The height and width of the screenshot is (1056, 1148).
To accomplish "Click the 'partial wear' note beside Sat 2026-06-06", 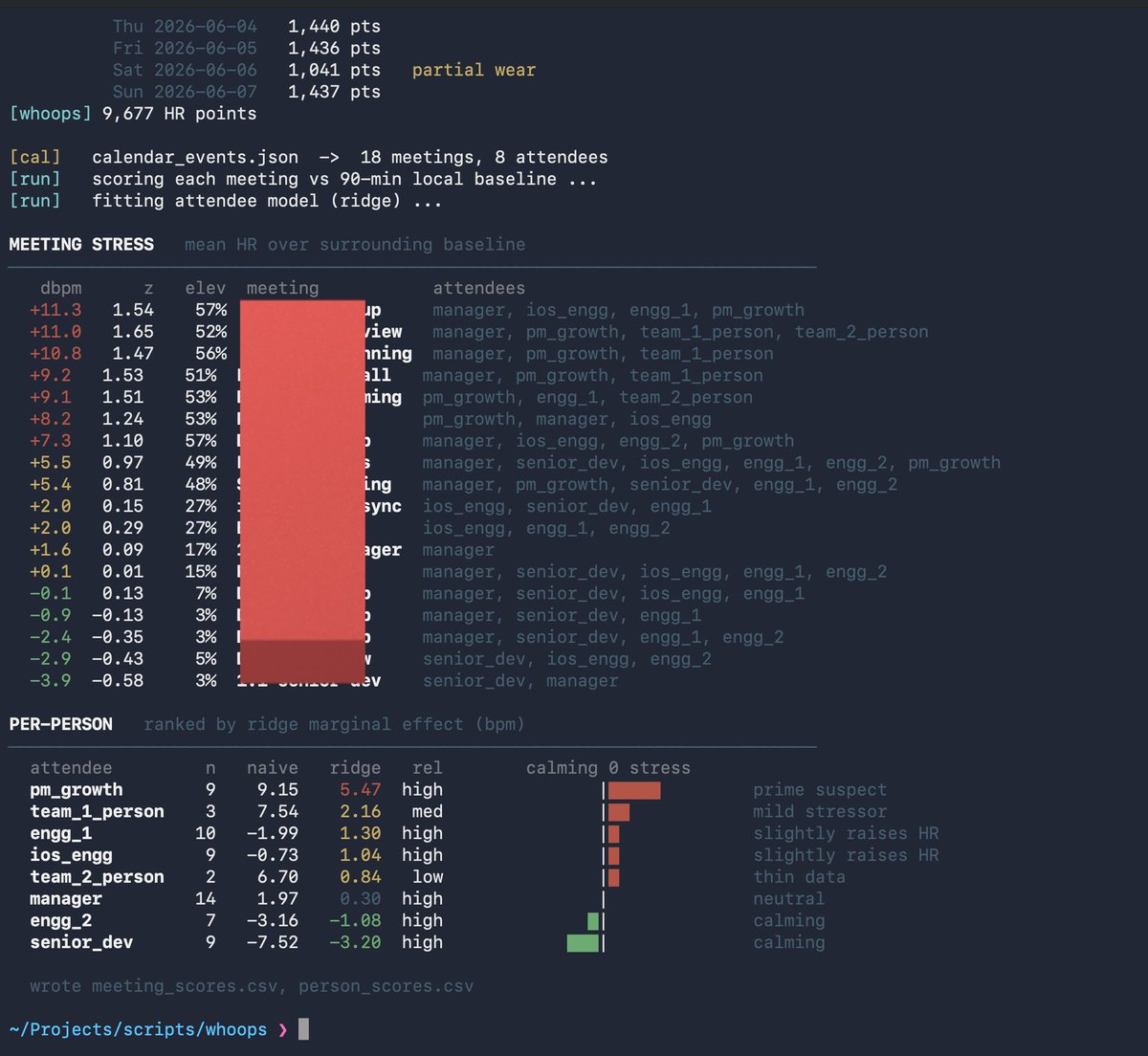I will tap(474, 70).
